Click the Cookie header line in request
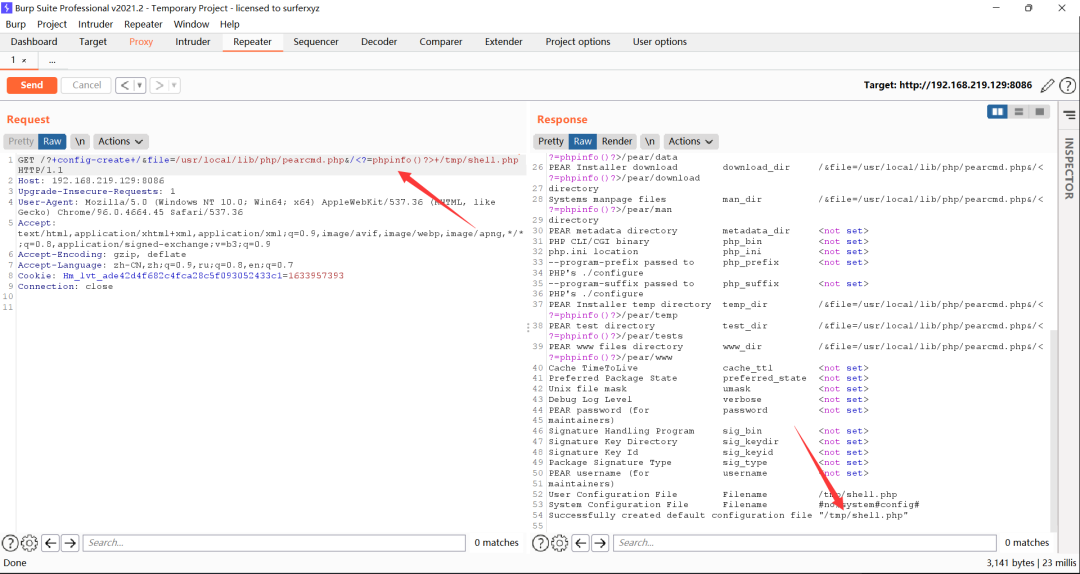The image size is (1080, 574). click(x=180, y=276)
